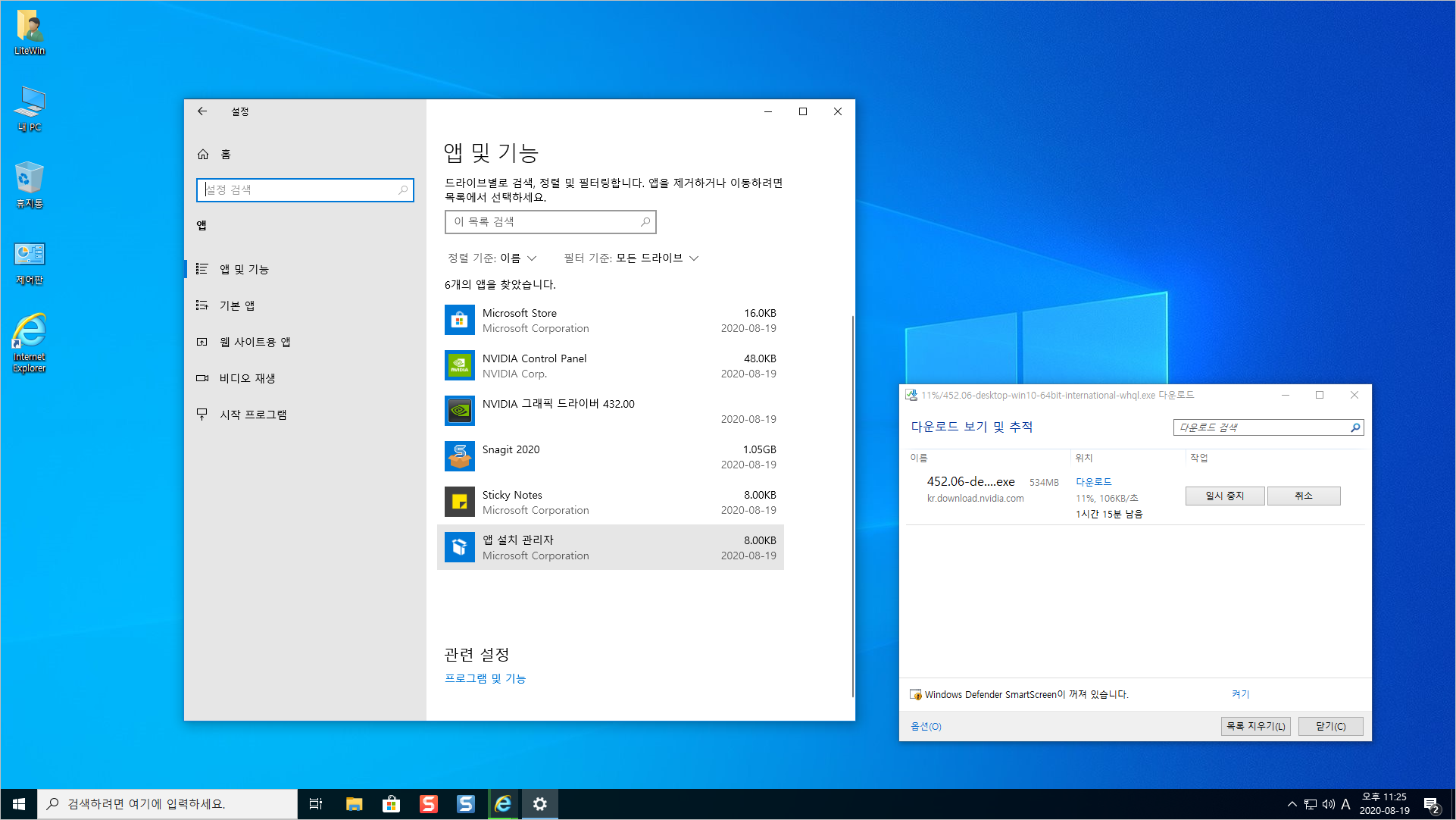This screenshot has width=1456, height=820.
Task: Cancel the download with 취소 button
Action: tap(1304, 496)
